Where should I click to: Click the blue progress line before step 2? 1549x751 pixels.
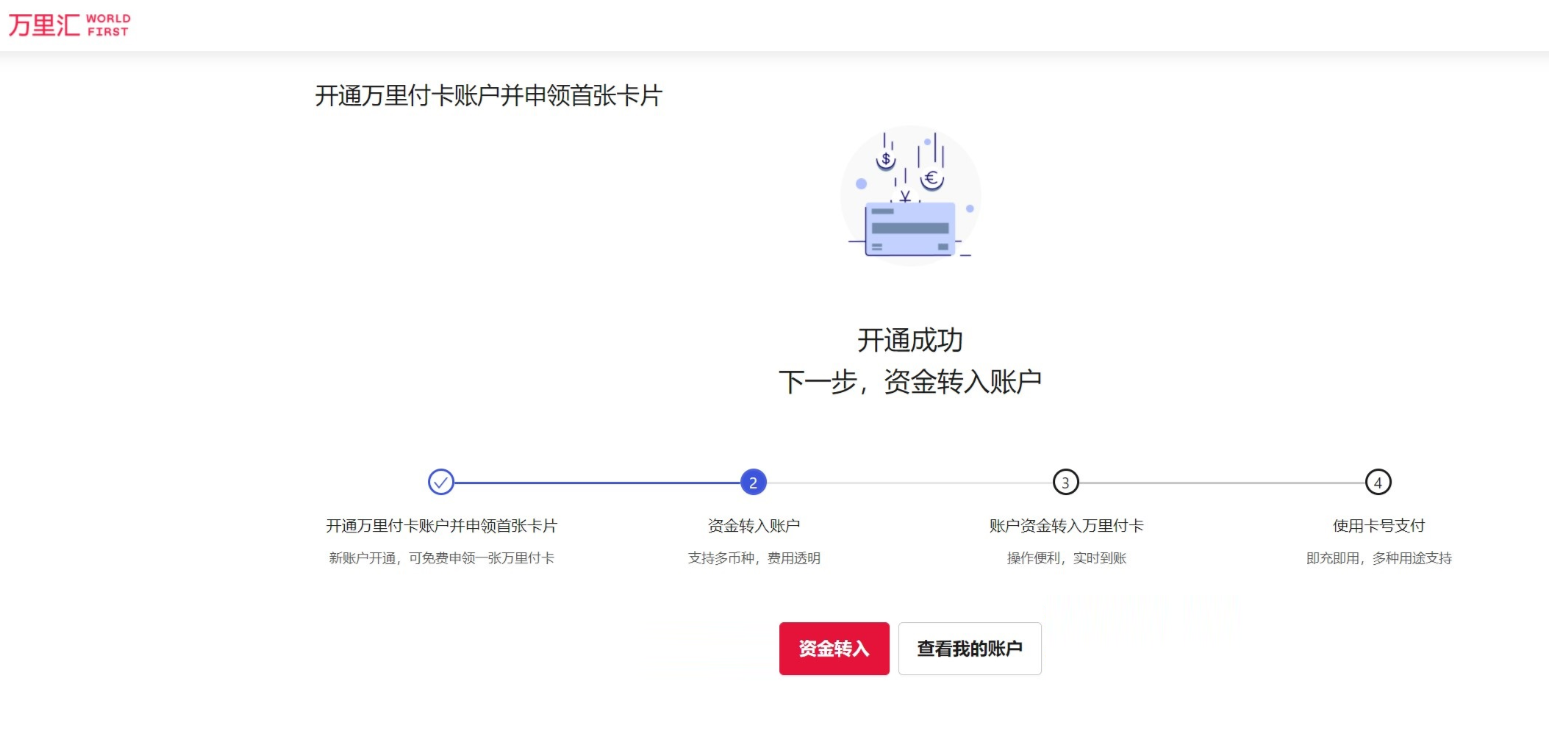[x=595, y=482]
